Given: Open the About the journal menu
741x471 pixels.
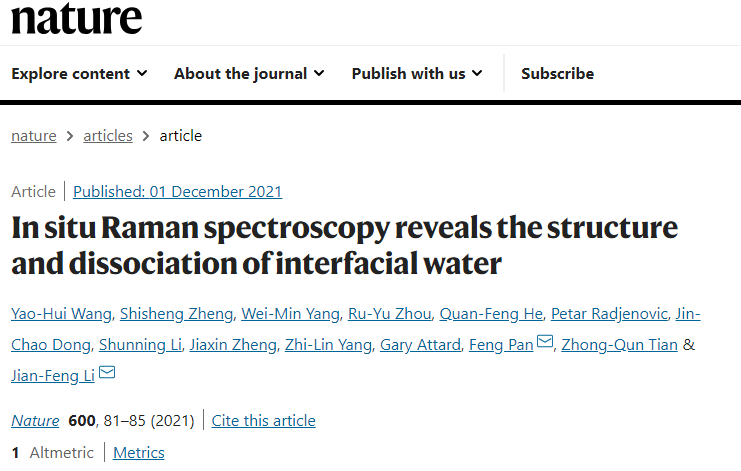Looking at the screenshot, I should (x=249, y=74).
